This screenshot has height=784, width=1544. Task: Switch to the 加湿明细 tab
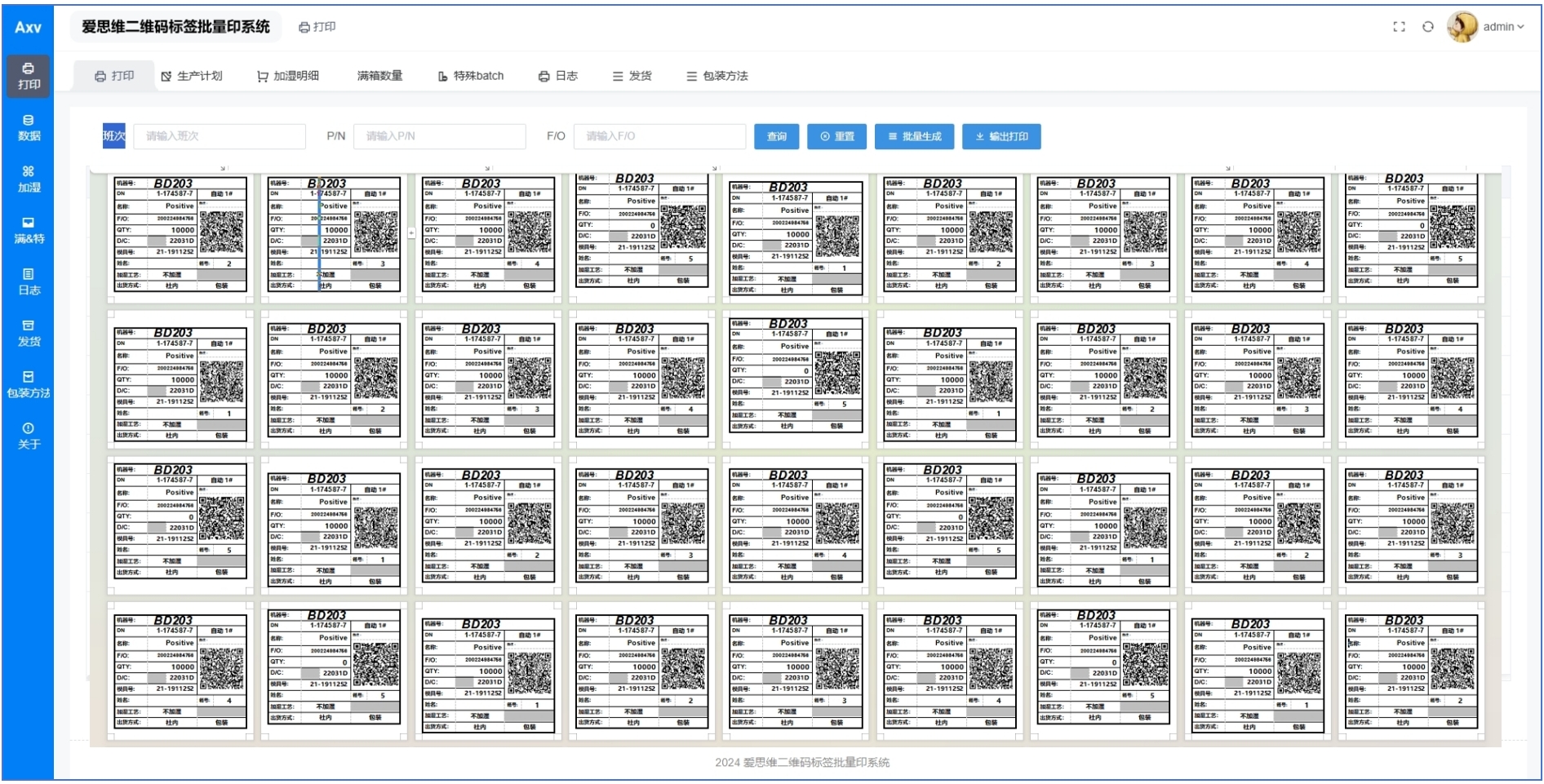[288, 76]
